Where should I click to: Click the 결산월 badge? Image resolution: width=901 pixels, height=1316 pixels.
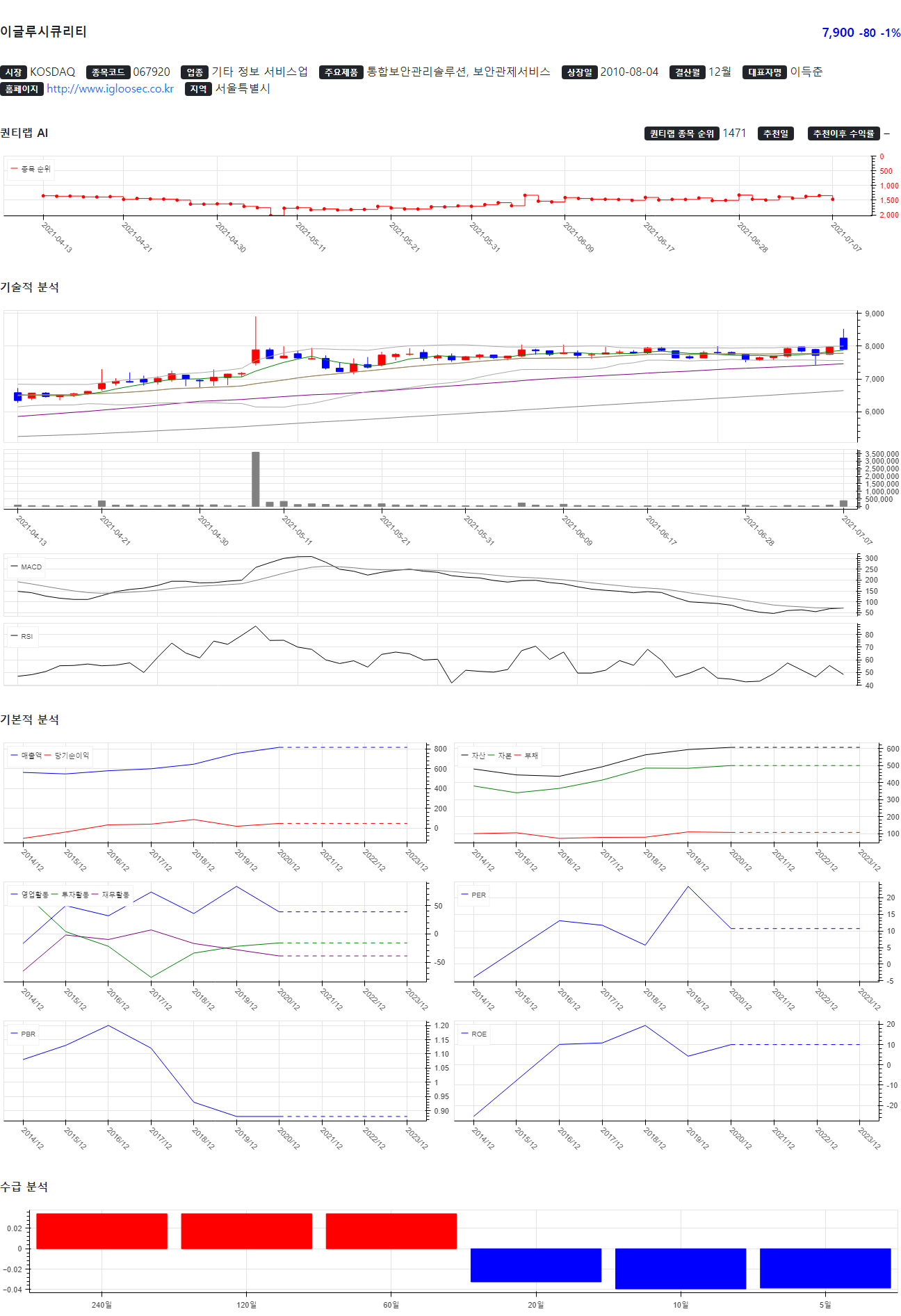point(688,72)
